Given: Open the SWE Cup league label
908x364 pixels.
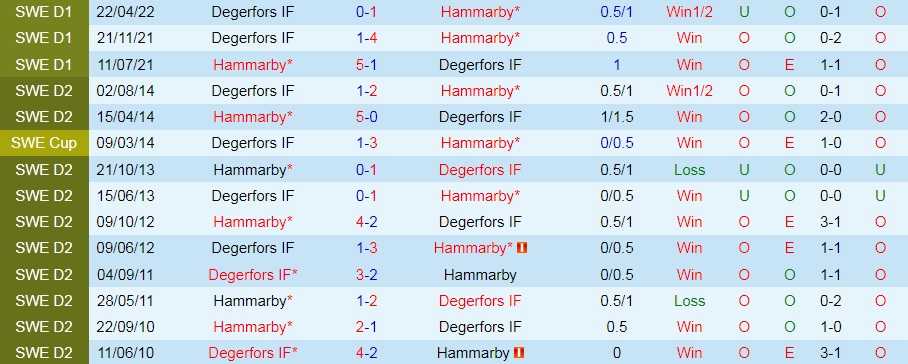Looking at the screenshot, I should (x=44, y=144).
